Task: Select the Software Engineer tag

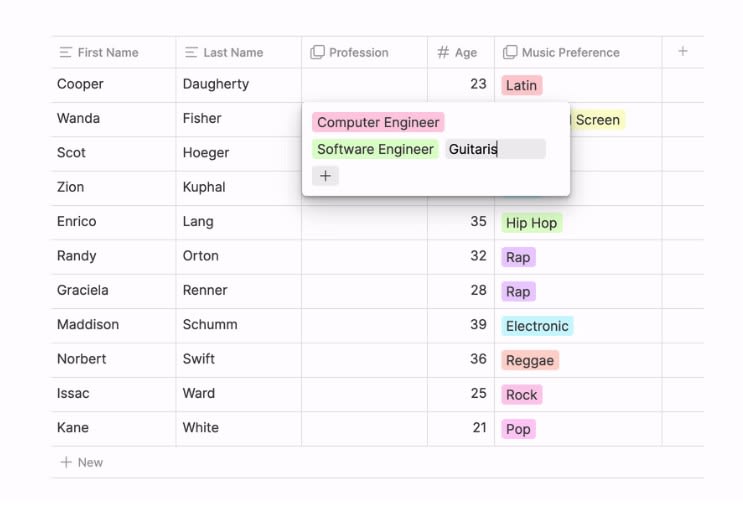Action: click(x=375, y=149)
